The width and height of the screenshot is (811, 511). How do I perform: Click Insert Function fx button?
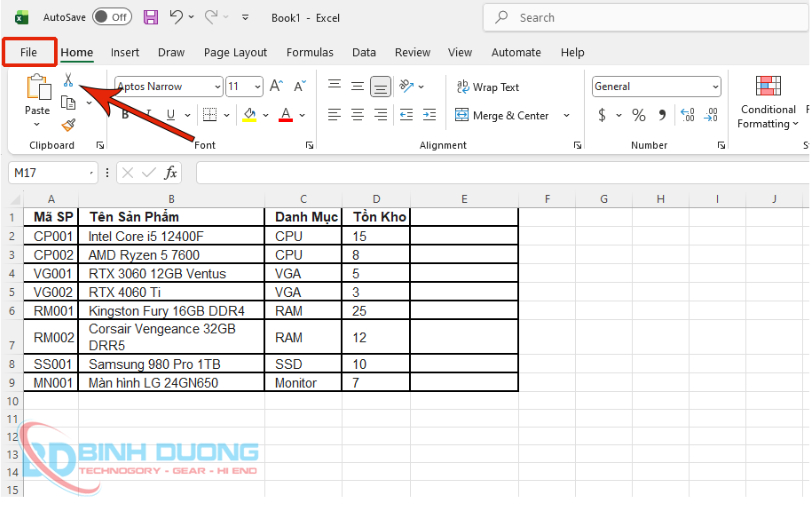click(171, 173)
